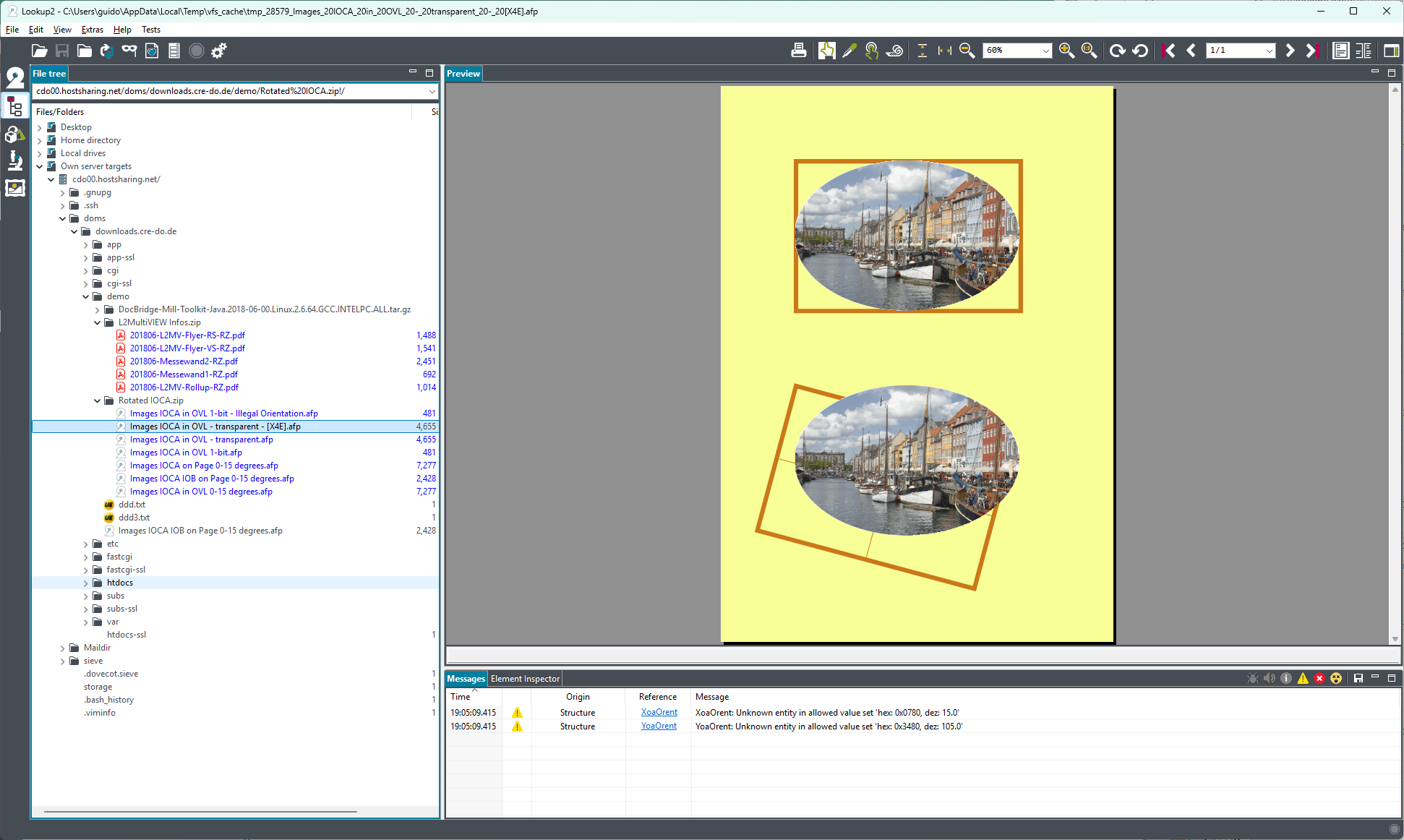The image size is (1404, 840).
Task: Open the Extras menu
Action: (x=93, y=30)
